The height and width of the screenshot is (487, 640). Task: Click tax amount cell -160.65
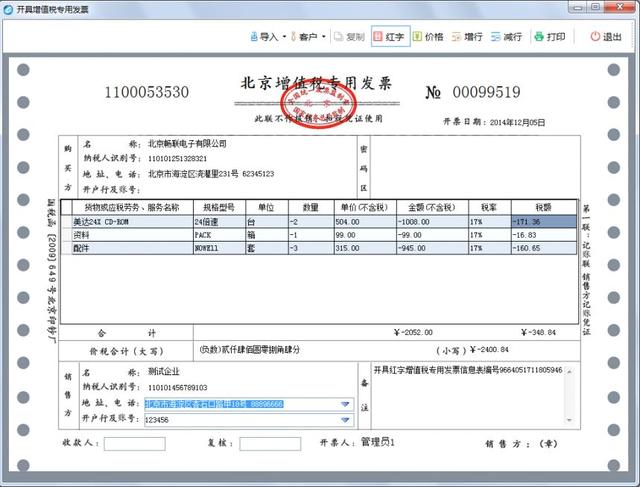[544, 248]
